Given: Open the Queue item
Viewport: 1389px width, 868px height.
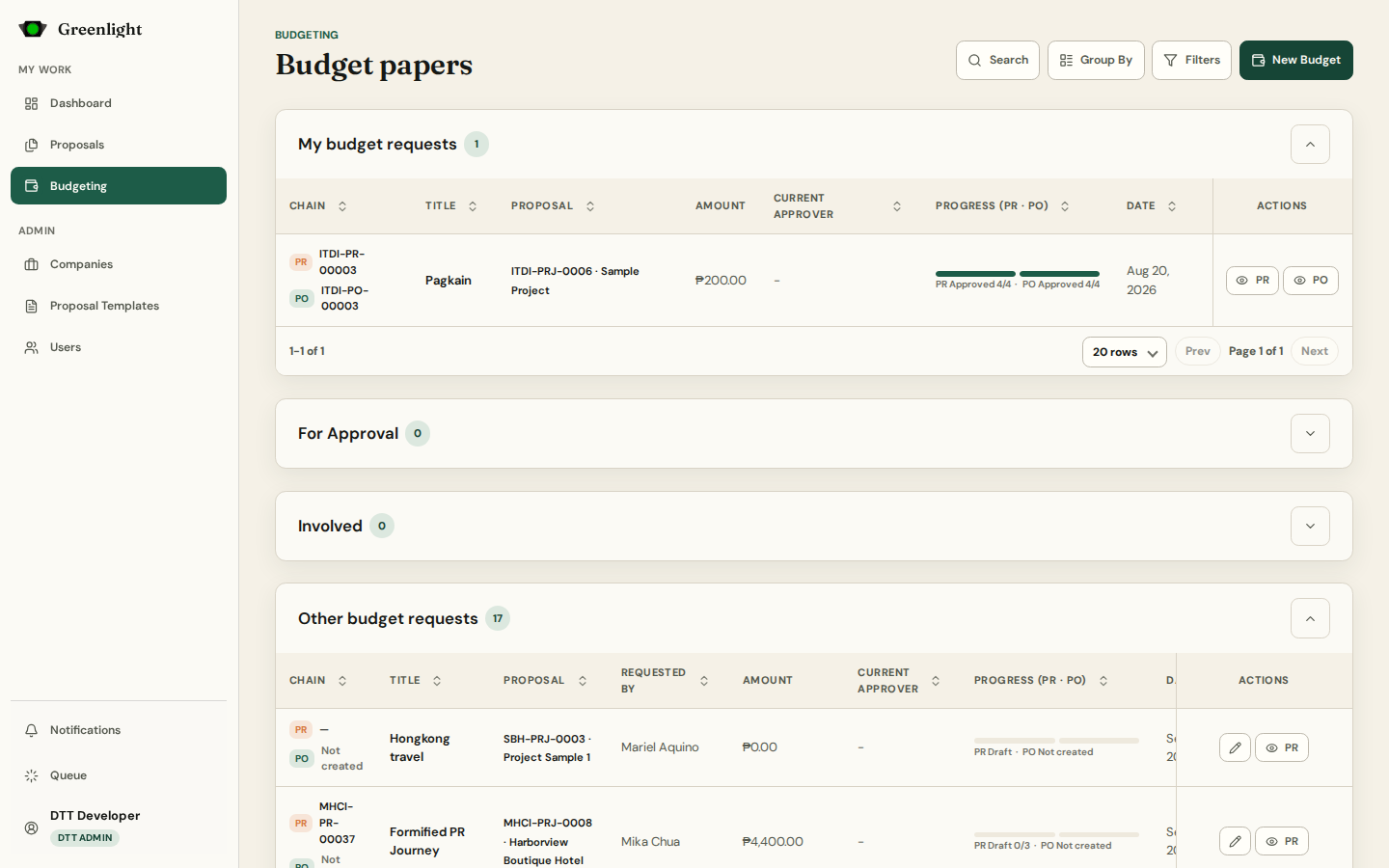Looking at the screenshot, I should click(x=119, y=775).
